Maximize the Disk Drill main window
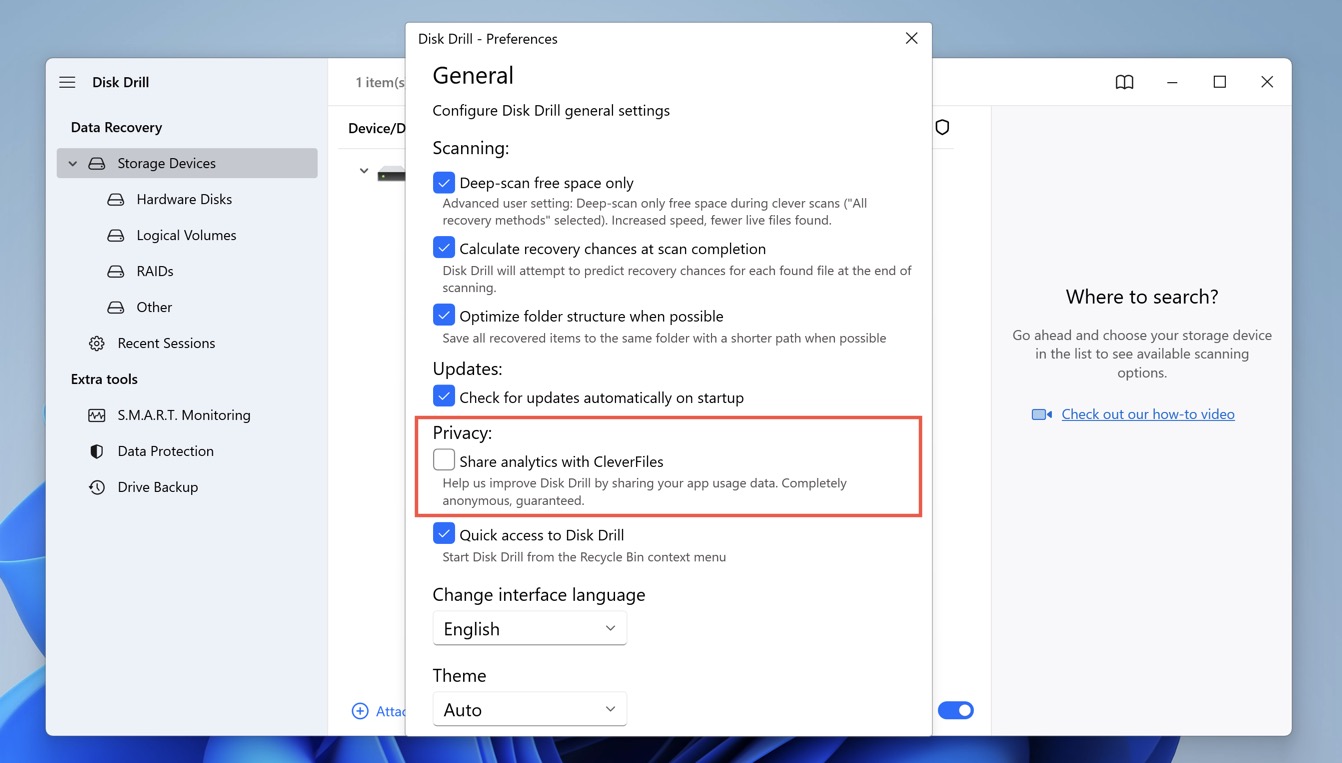 coord(1219,82)
